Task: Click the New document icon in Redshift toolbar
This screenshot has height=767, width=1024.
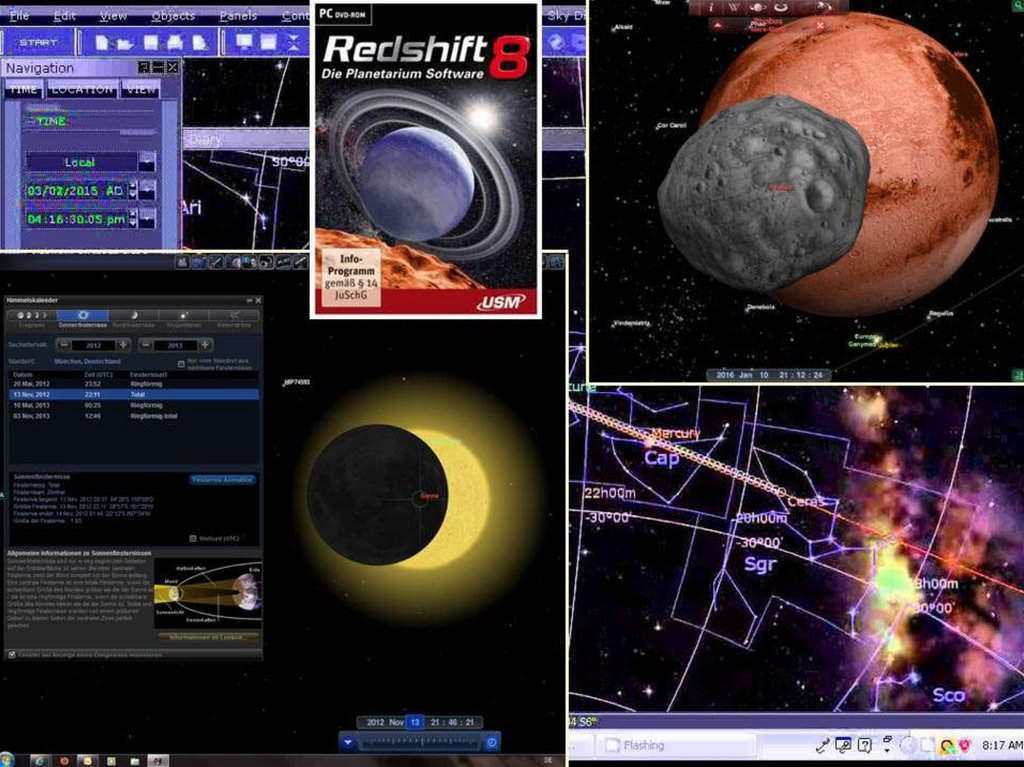Action: point(102,42)
